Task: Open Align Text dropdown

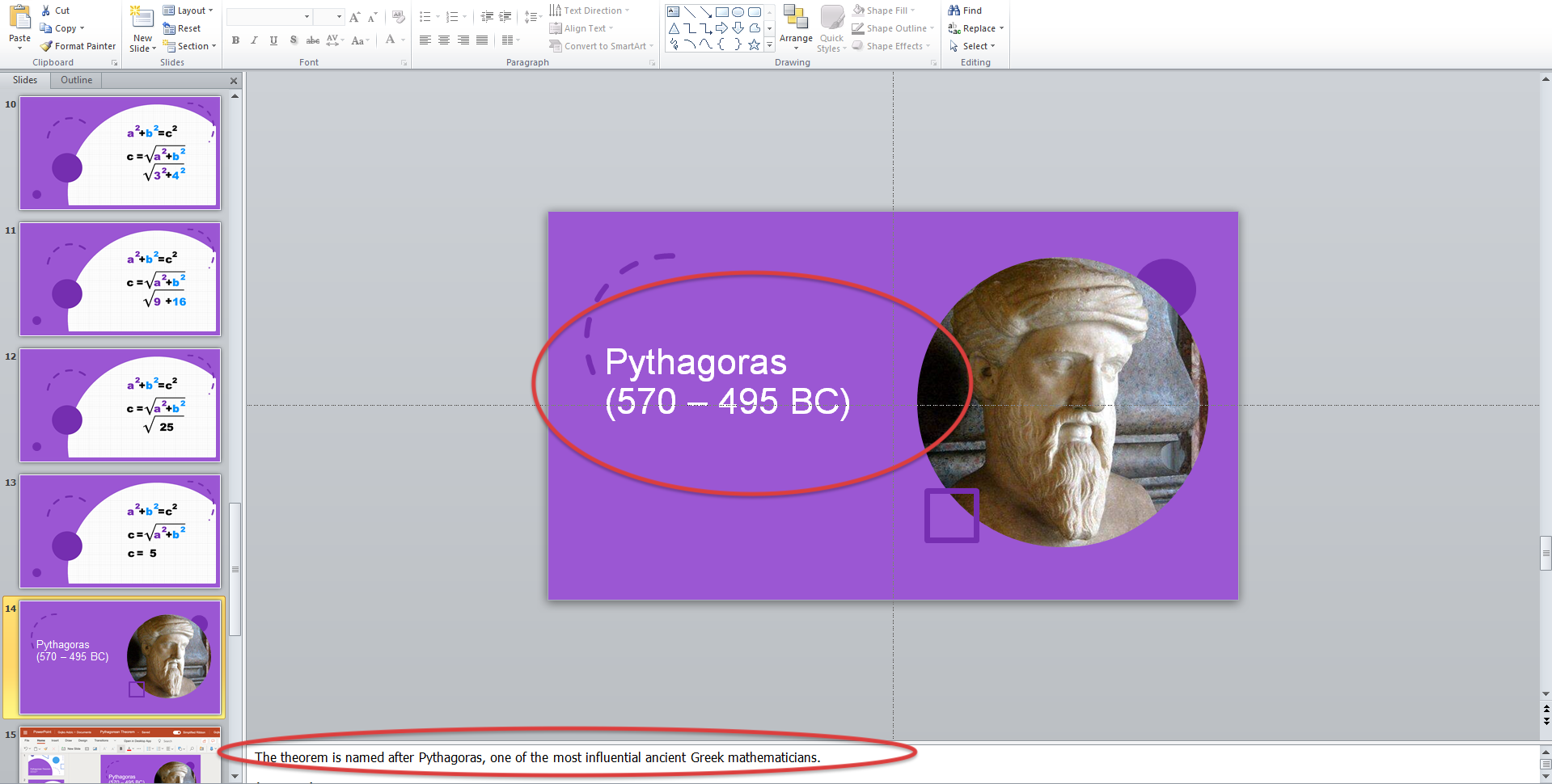Action: tap(581, 28)
